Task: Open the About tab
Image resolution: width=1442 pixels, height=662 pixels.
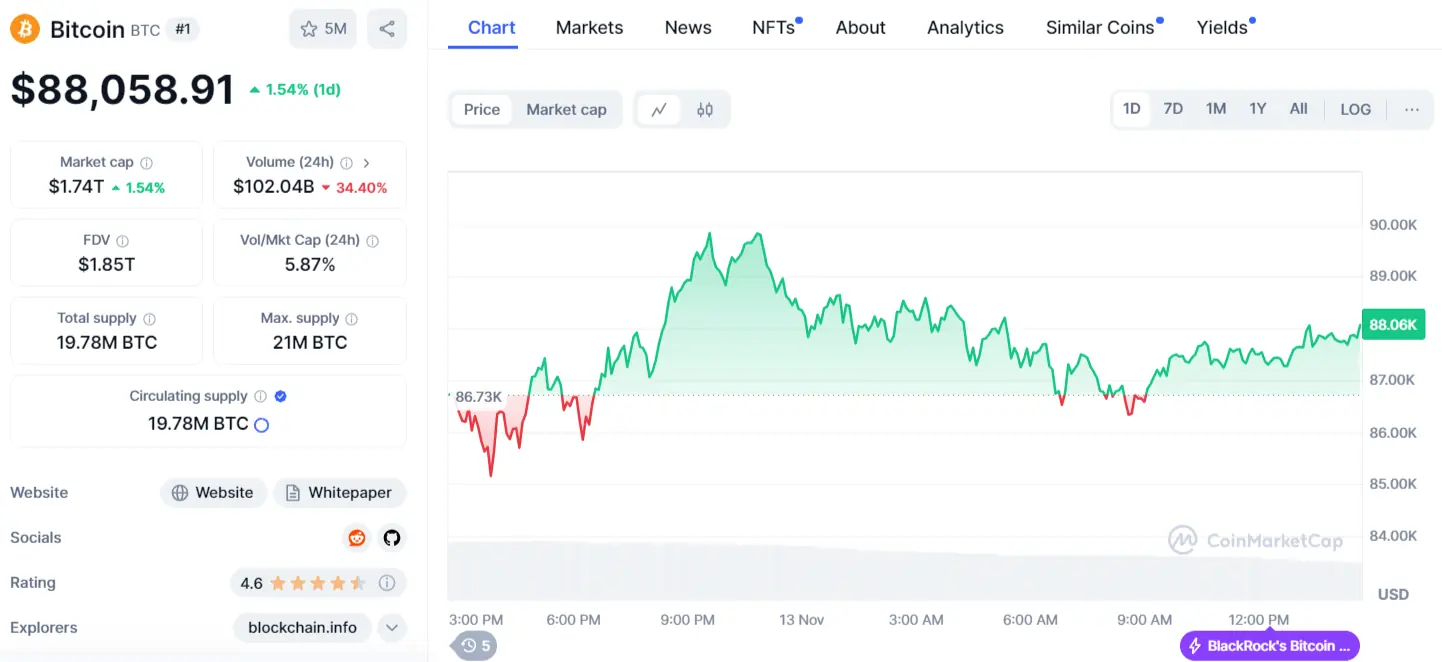Action: click(861, 28)
